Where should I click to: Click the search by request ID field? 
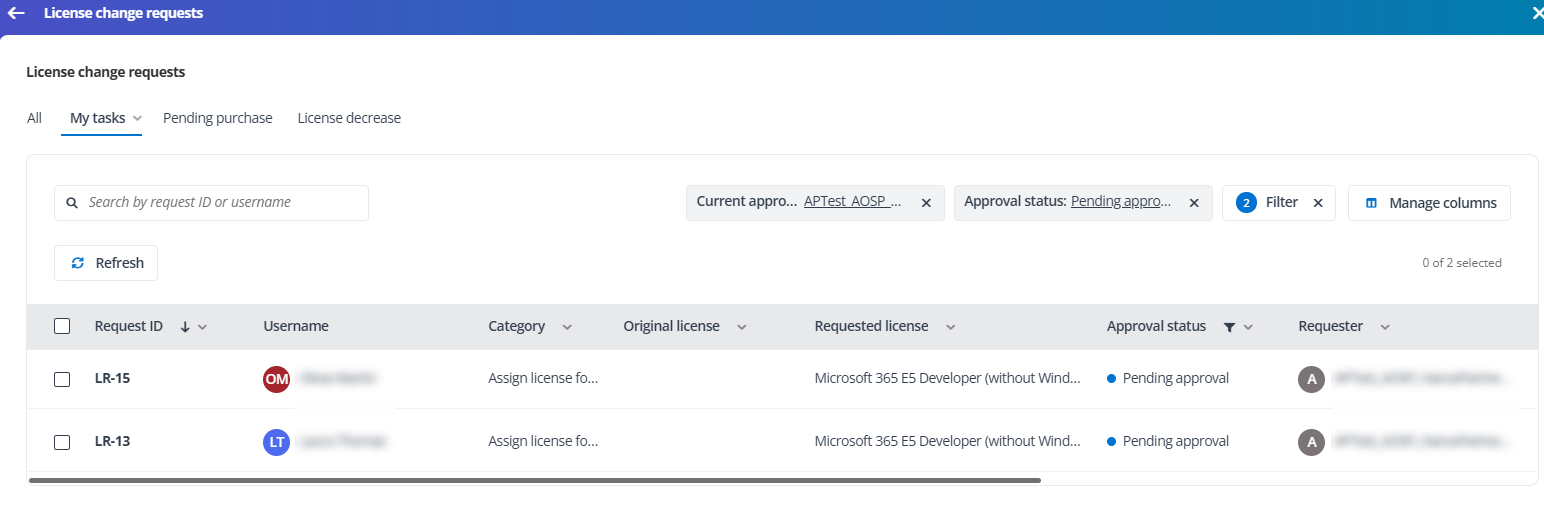point(220,202)
